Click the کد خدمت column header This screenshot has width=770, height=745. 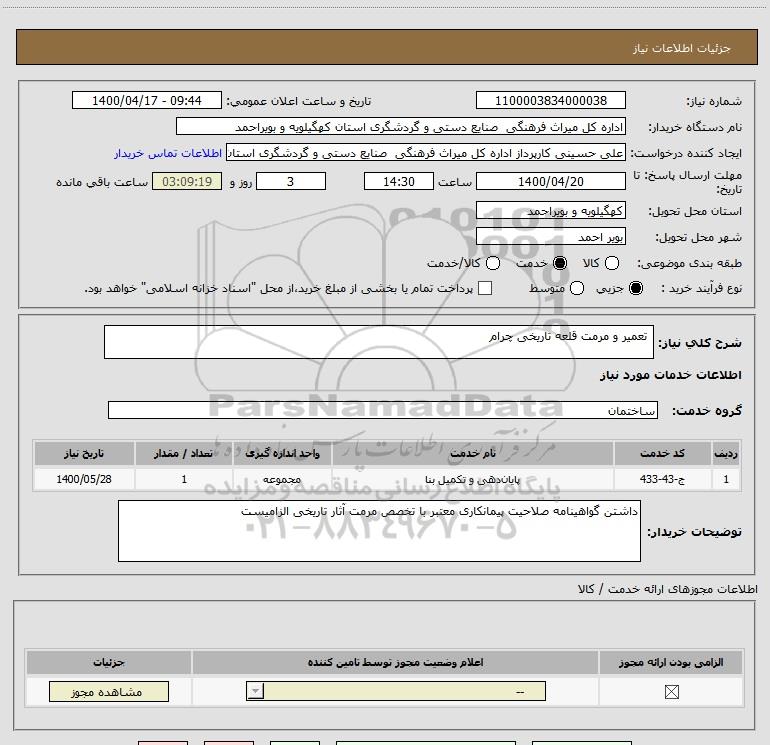tap(662, 453)
